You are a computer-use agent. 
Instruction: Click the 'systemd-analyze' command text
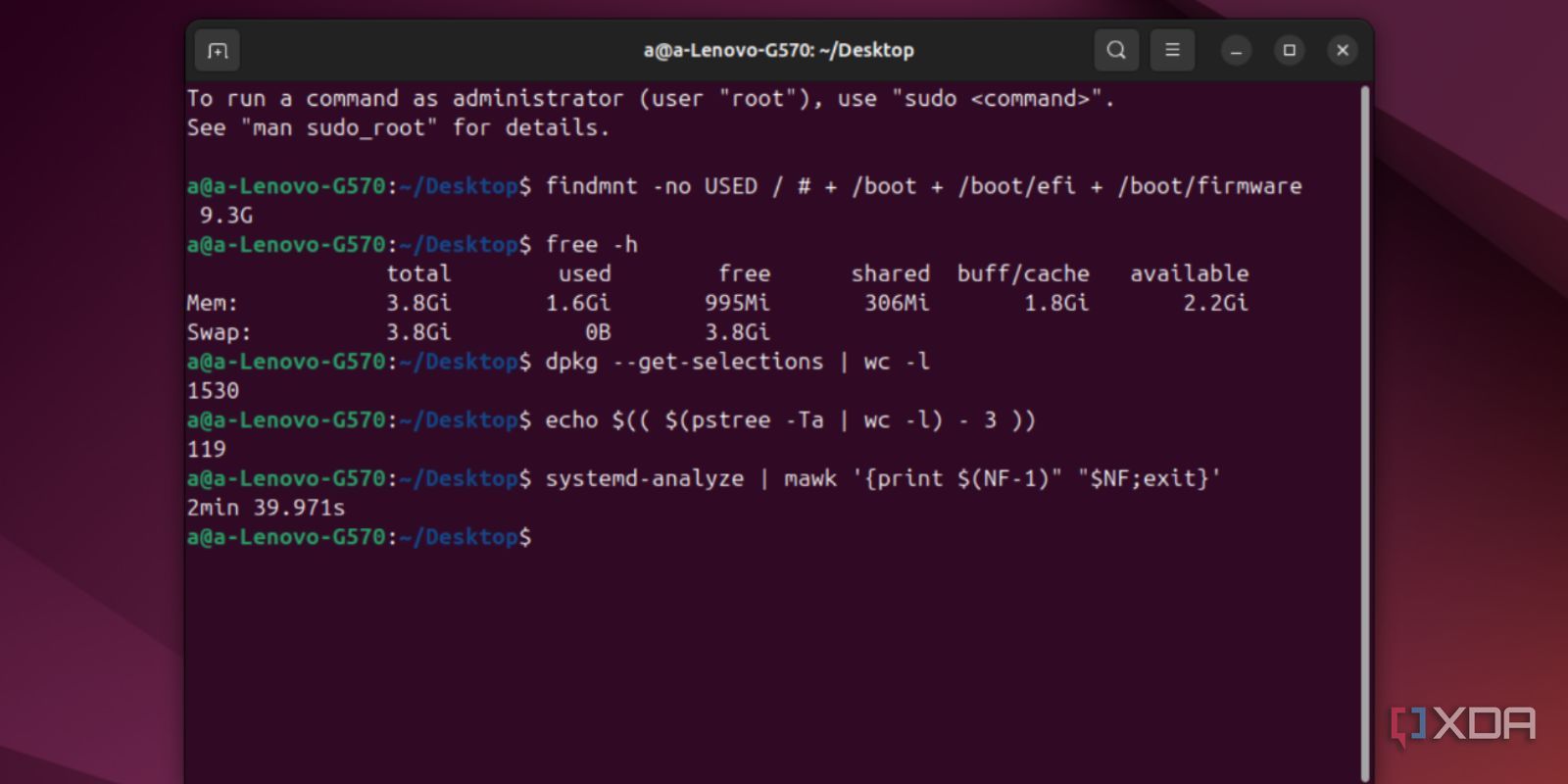pos(645,479)
